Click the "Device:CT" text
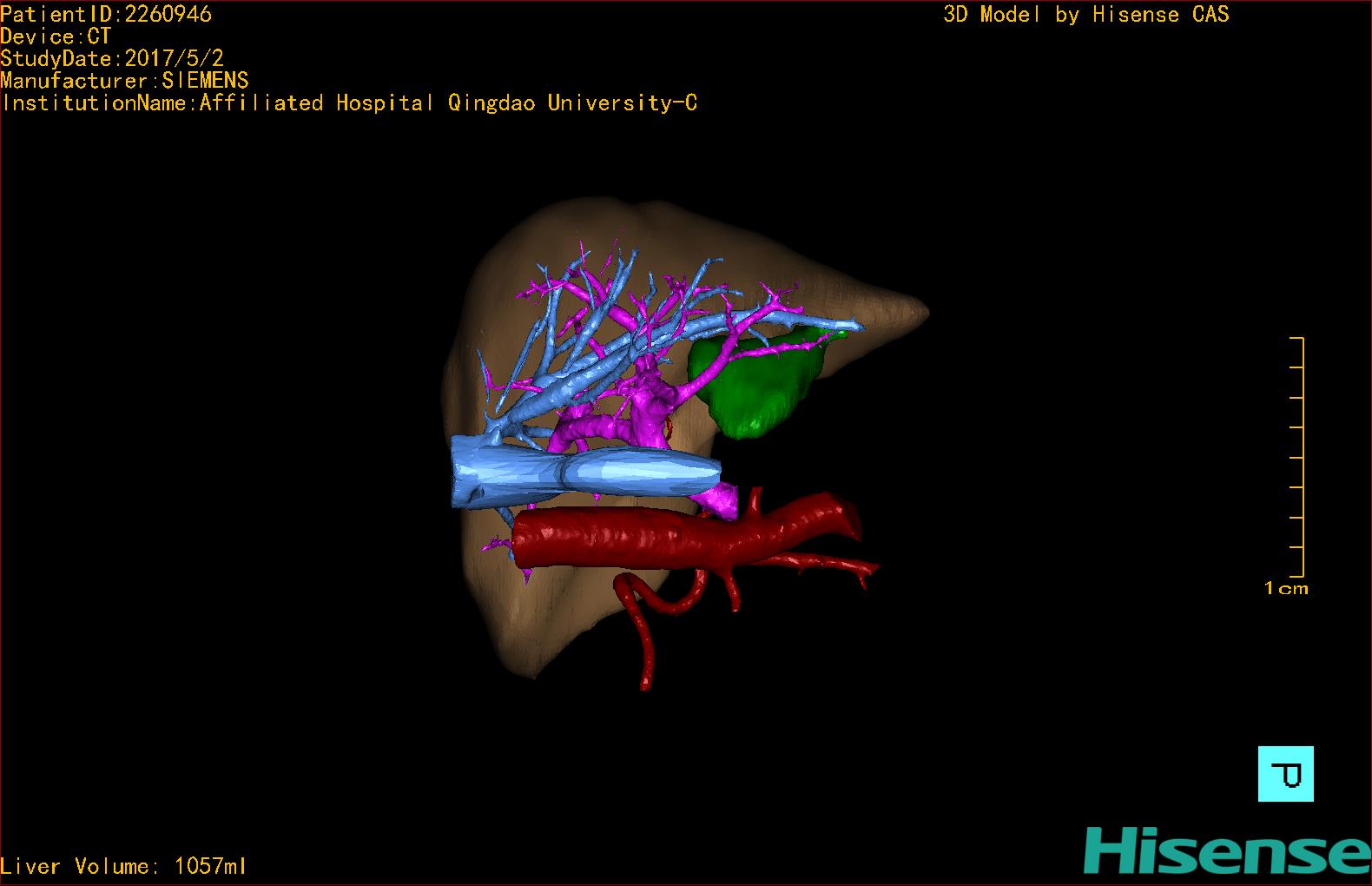Screen dimensions: 1372x886 click(56, 36)
